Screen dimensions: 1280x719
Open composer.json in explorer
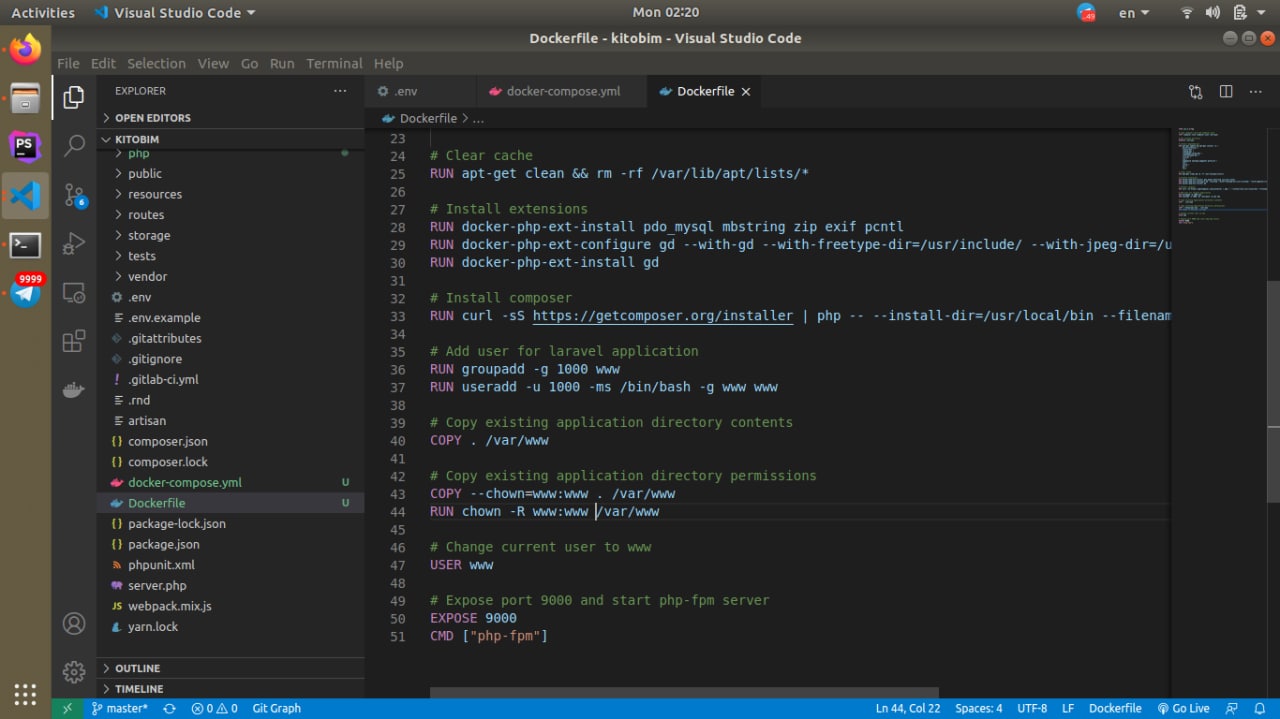[230, 441]
